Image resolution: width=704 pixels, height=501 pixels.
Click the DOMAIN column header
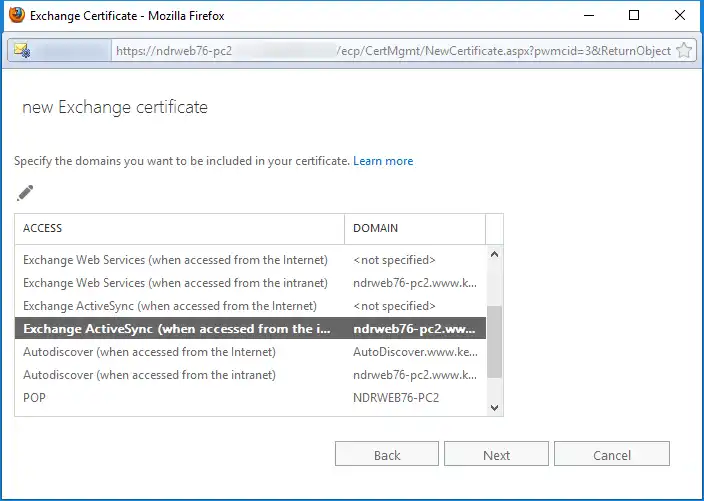tap(415, 229)
